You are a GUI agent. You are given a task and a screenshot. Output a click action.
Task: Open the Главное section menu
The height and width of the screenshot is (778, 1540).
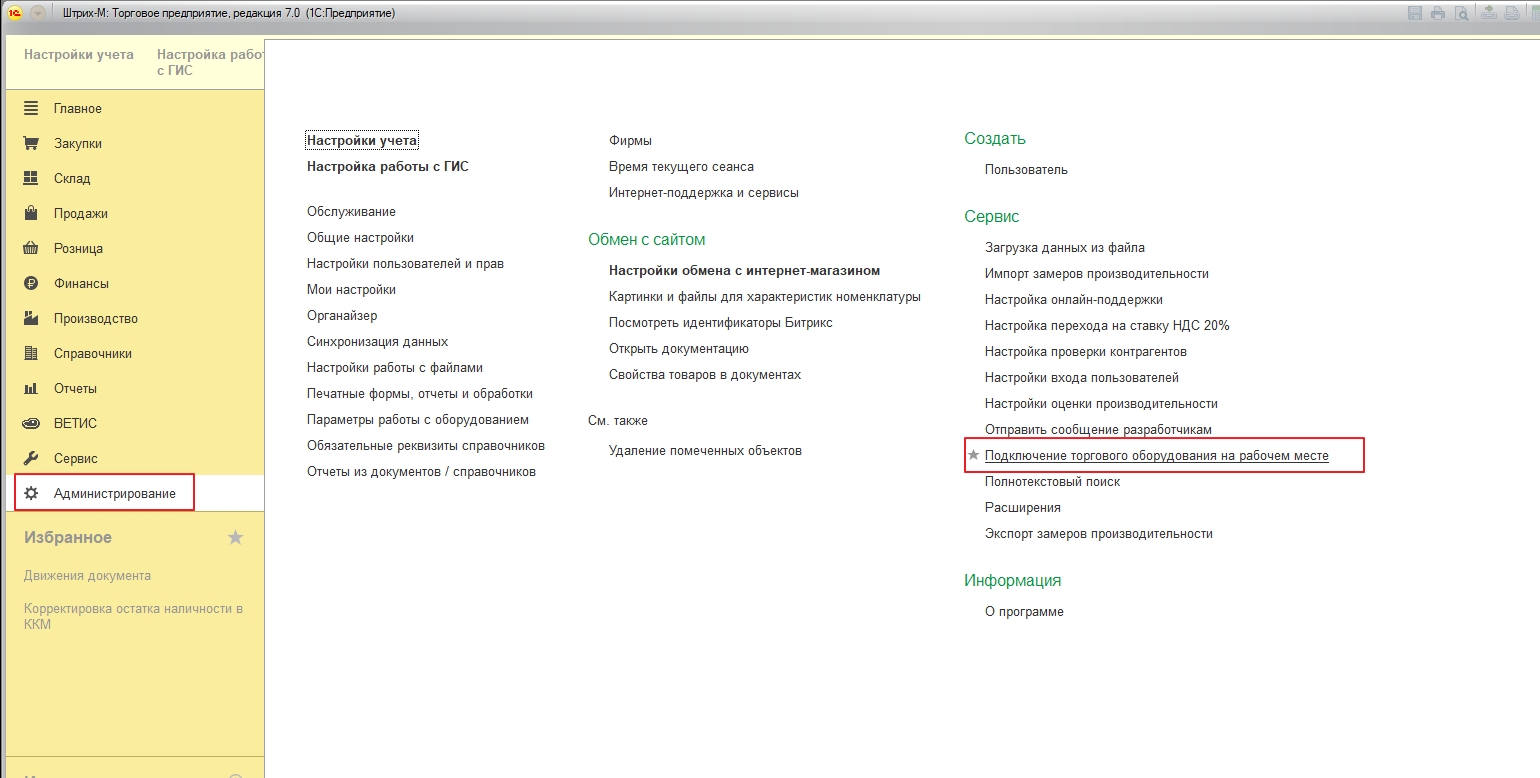point(77,108)
